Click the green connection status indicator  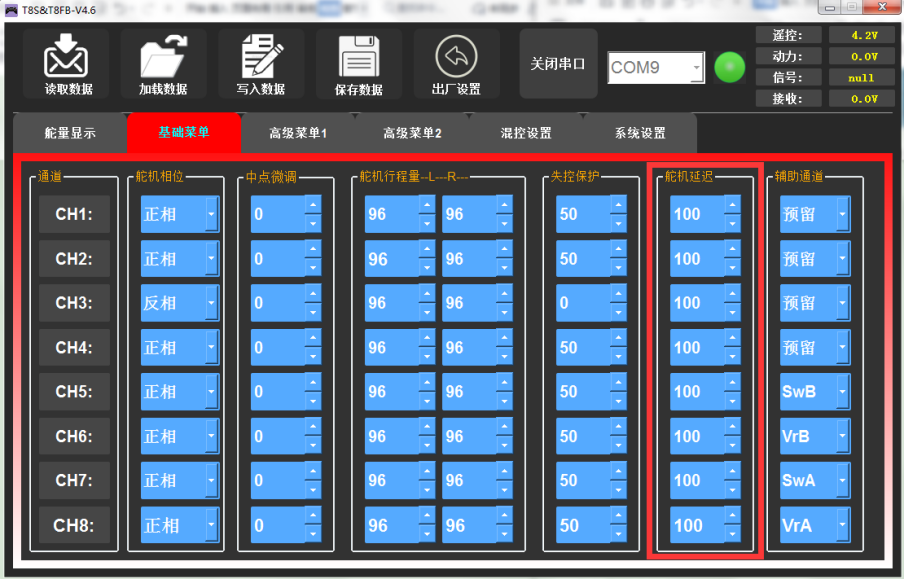click(730, 68)
